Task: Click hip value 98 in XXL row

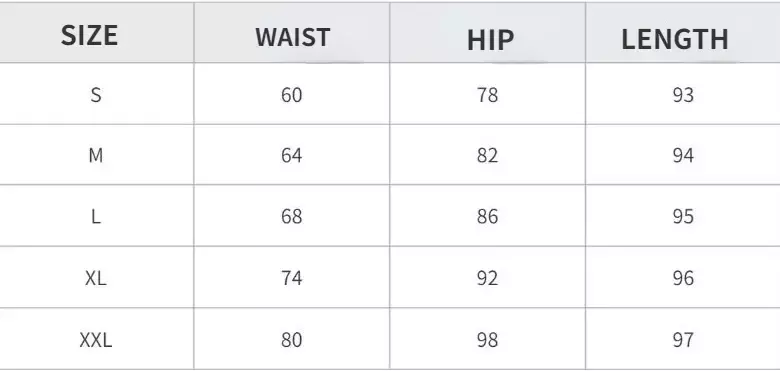Action: pyautogui.click(x=487, y=340)
